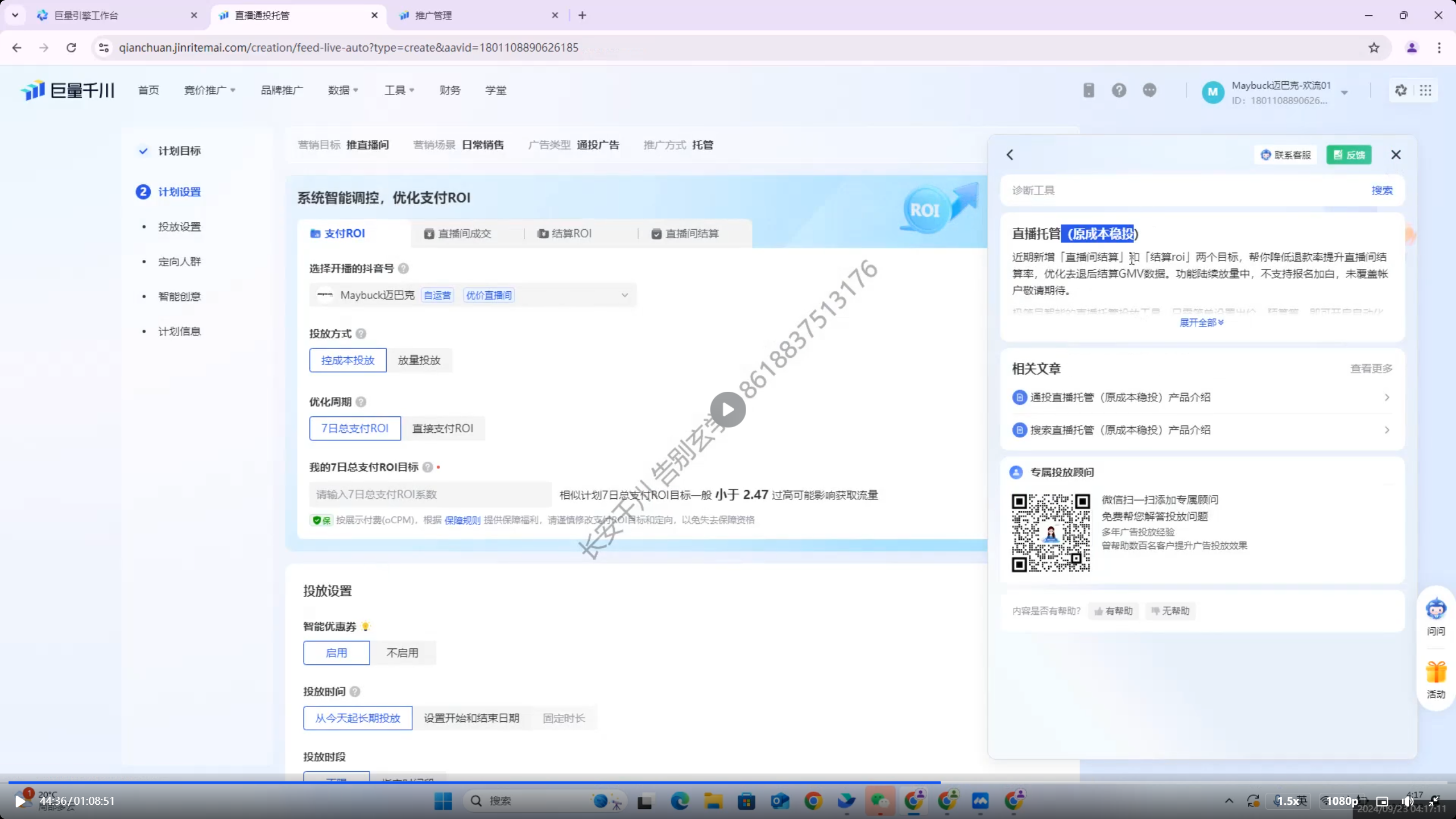
Task: Click the video progress bar
Action: click(728, 783)
